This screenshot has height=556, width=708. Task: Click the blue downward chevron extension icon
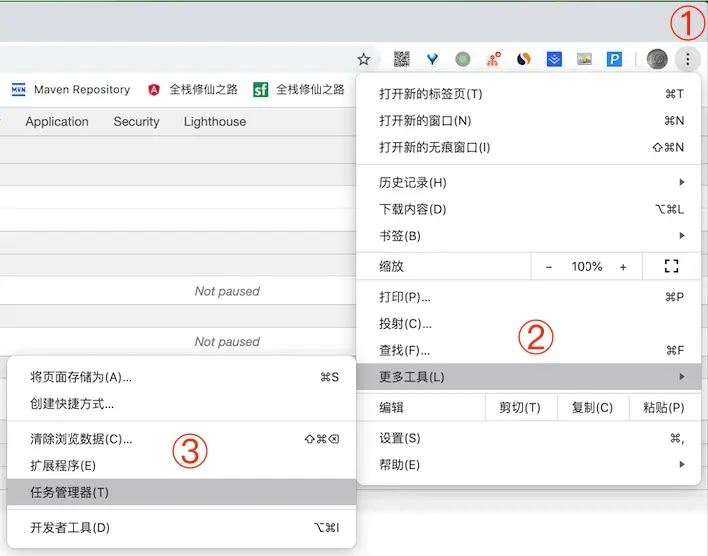tap(554, 59)
